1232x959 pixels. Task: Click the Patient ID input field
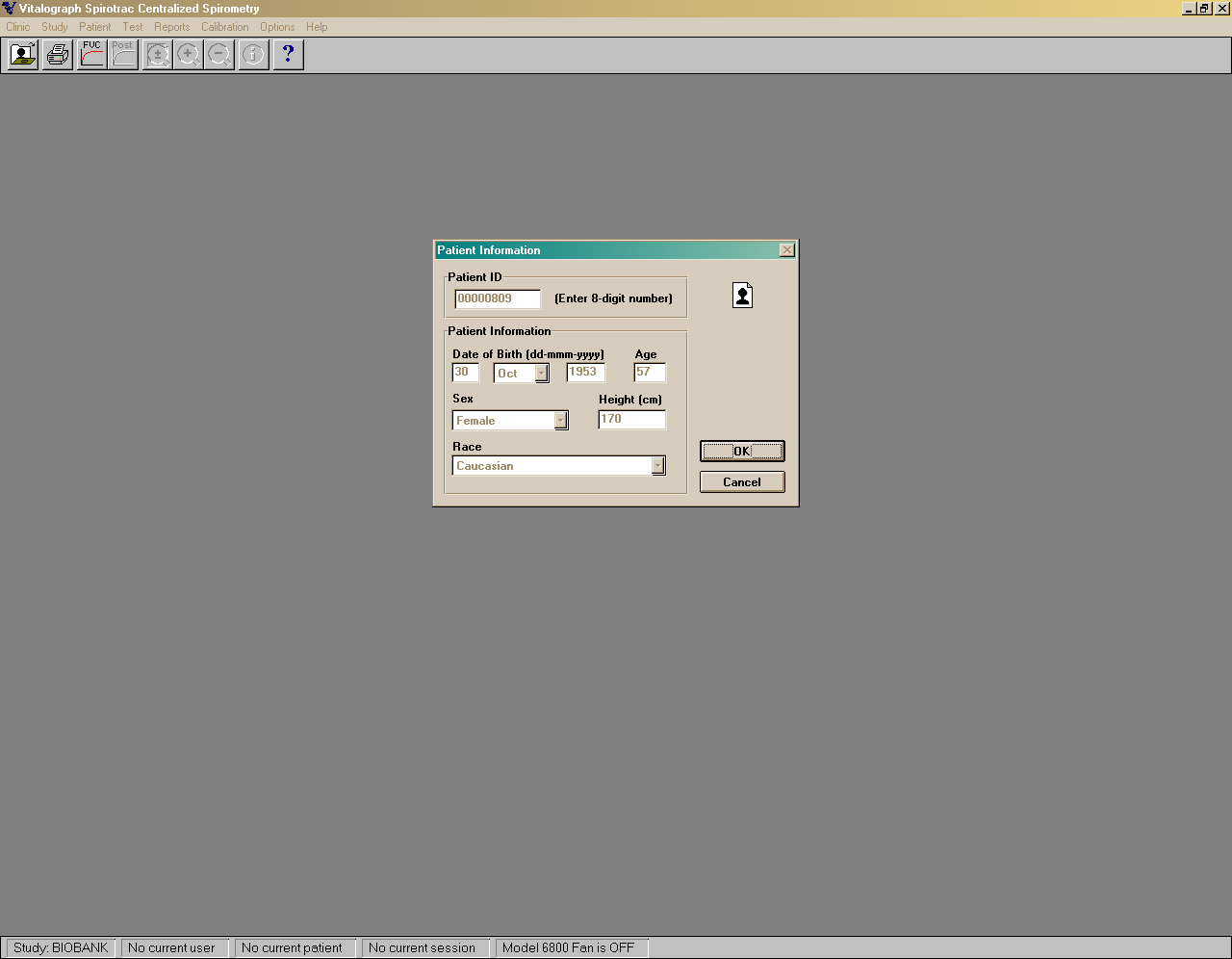click(498, 299)
